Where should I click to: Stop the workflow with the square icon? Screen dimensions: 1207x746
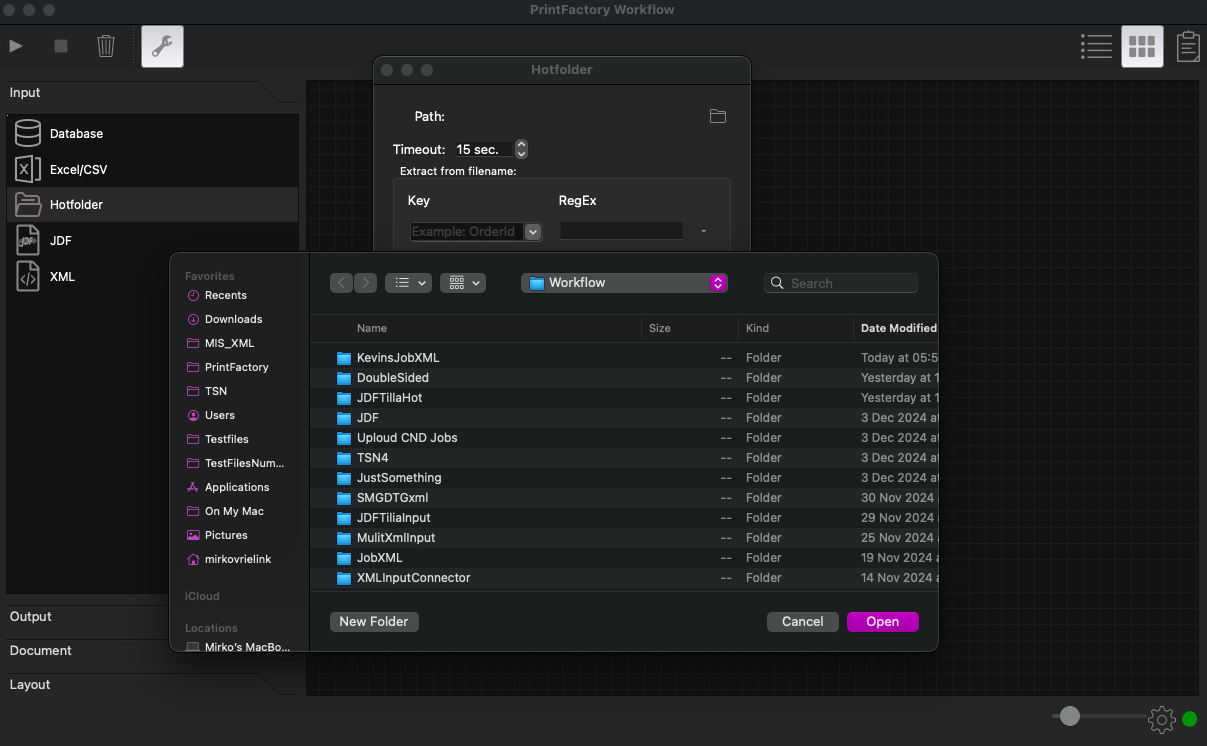61,46
